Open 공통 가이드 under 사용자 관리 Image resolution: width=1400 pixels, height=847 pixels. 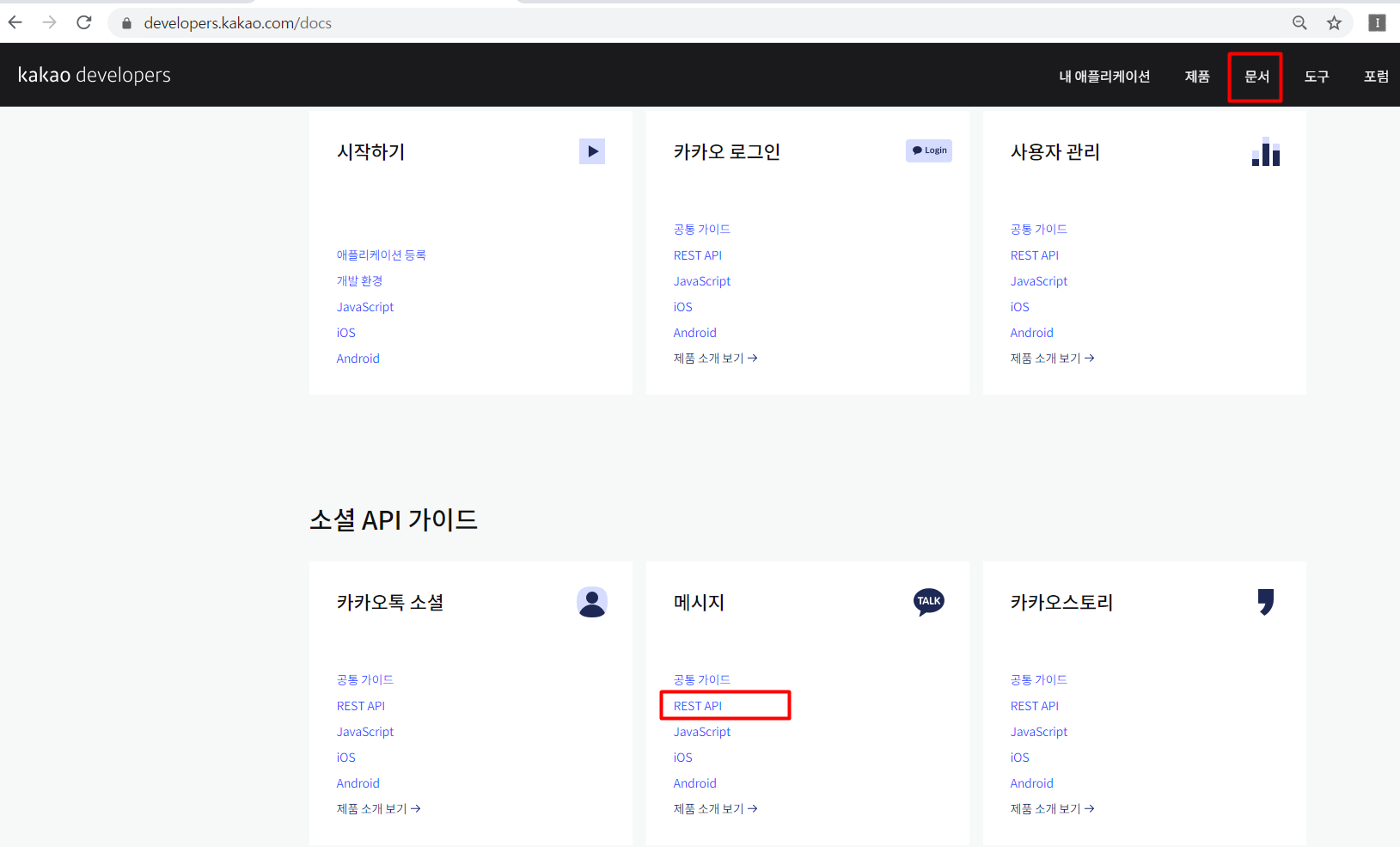coord(1039,230)
